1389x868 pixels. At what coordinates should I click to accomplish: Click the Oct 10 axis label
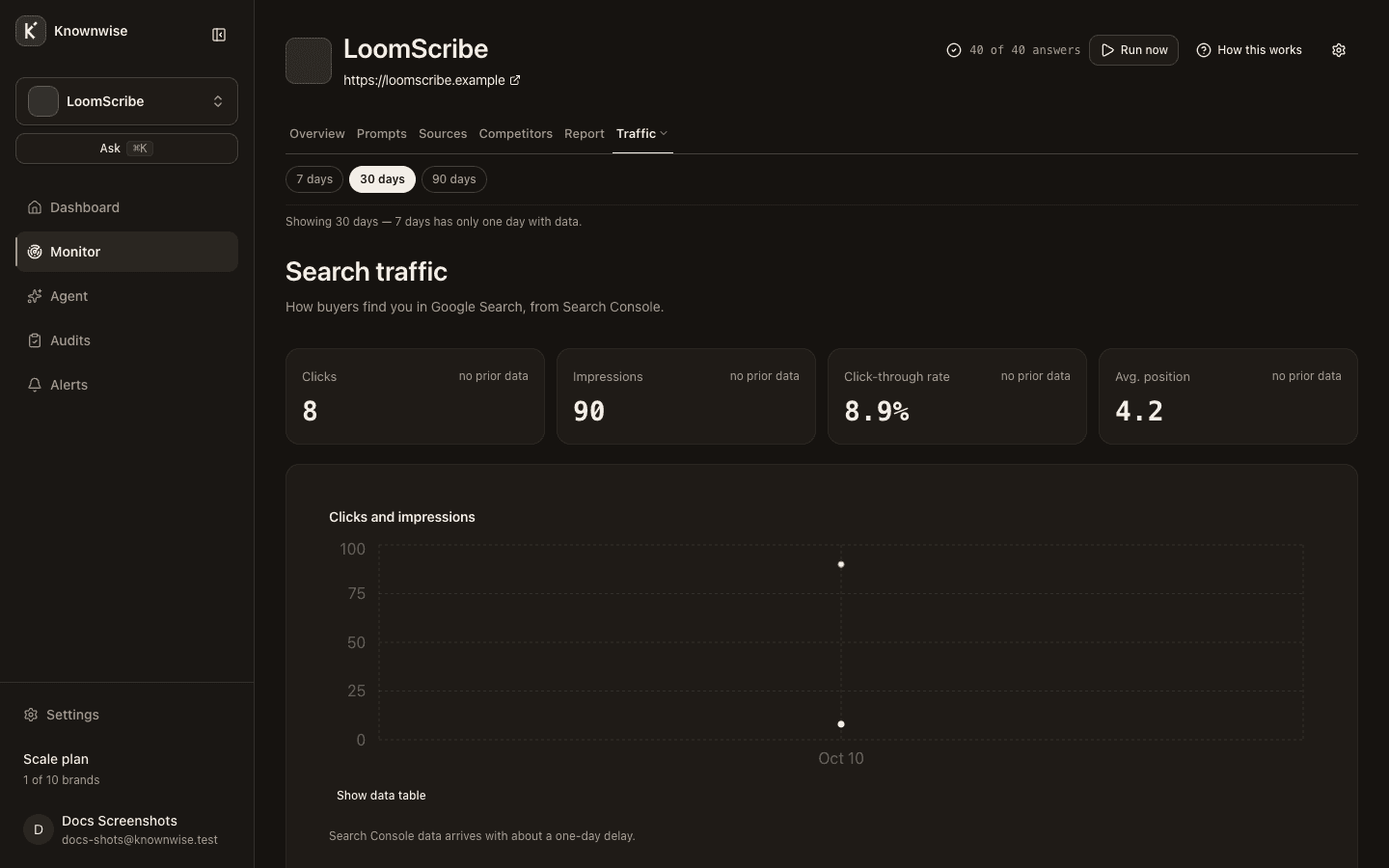(x=841, y=758)
